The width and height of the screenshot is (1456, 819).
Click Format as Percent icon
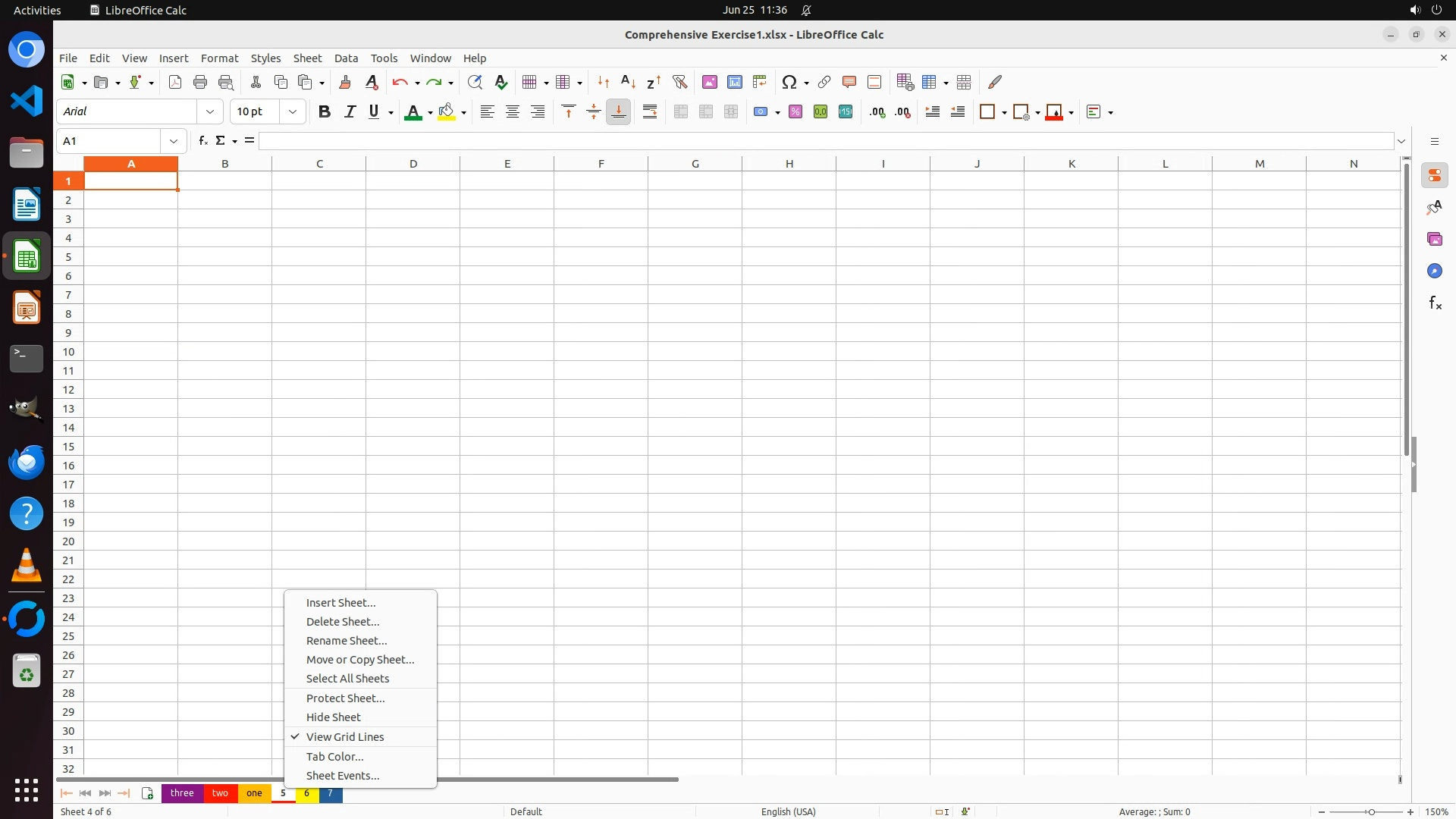(795, 112)
